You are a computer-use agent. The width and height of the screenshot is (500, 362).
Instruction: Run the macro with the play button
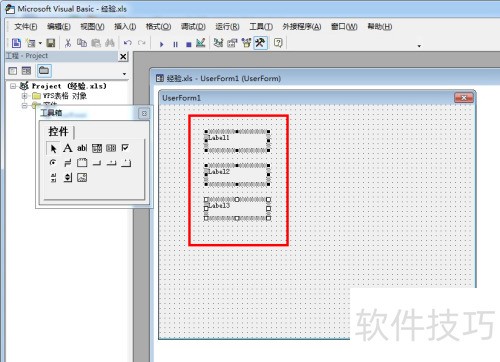pyautogui.click(x=162, y=44)
